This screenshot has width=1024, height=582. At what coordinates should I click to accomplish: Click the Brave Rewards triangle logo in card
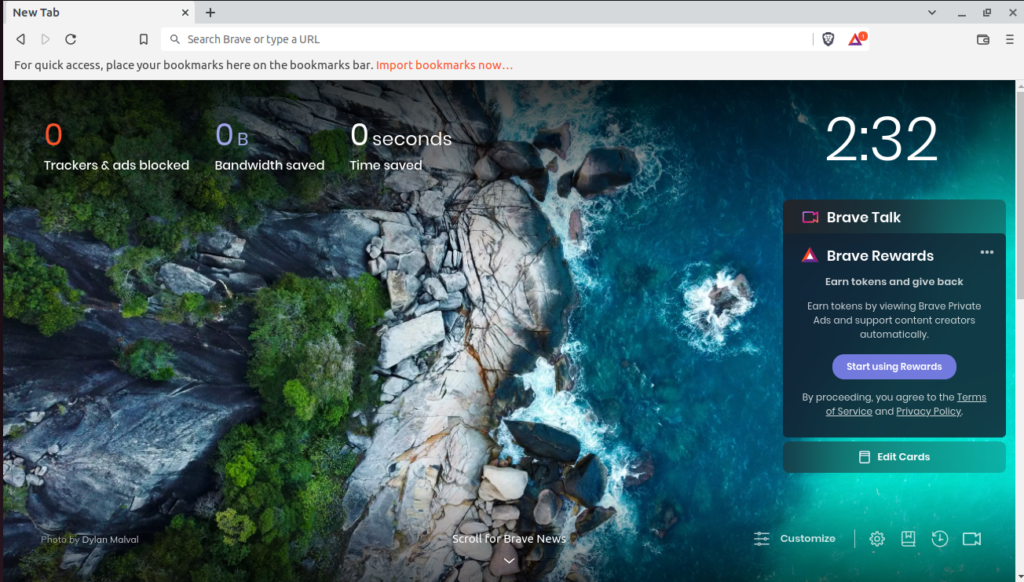(x=810, y=255)
